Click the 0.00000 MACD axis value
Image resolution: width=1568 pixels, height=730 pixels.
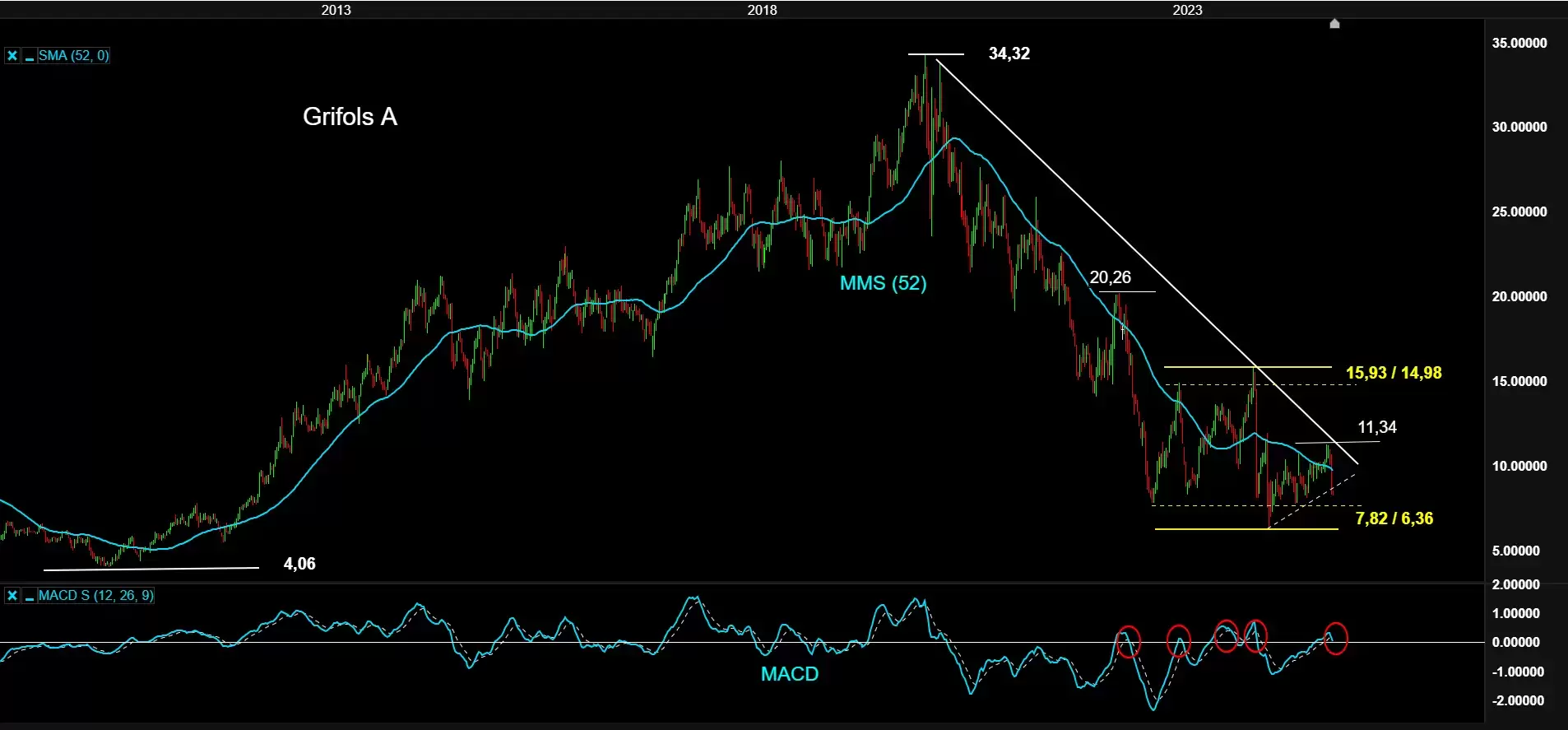click(1516, 642)
